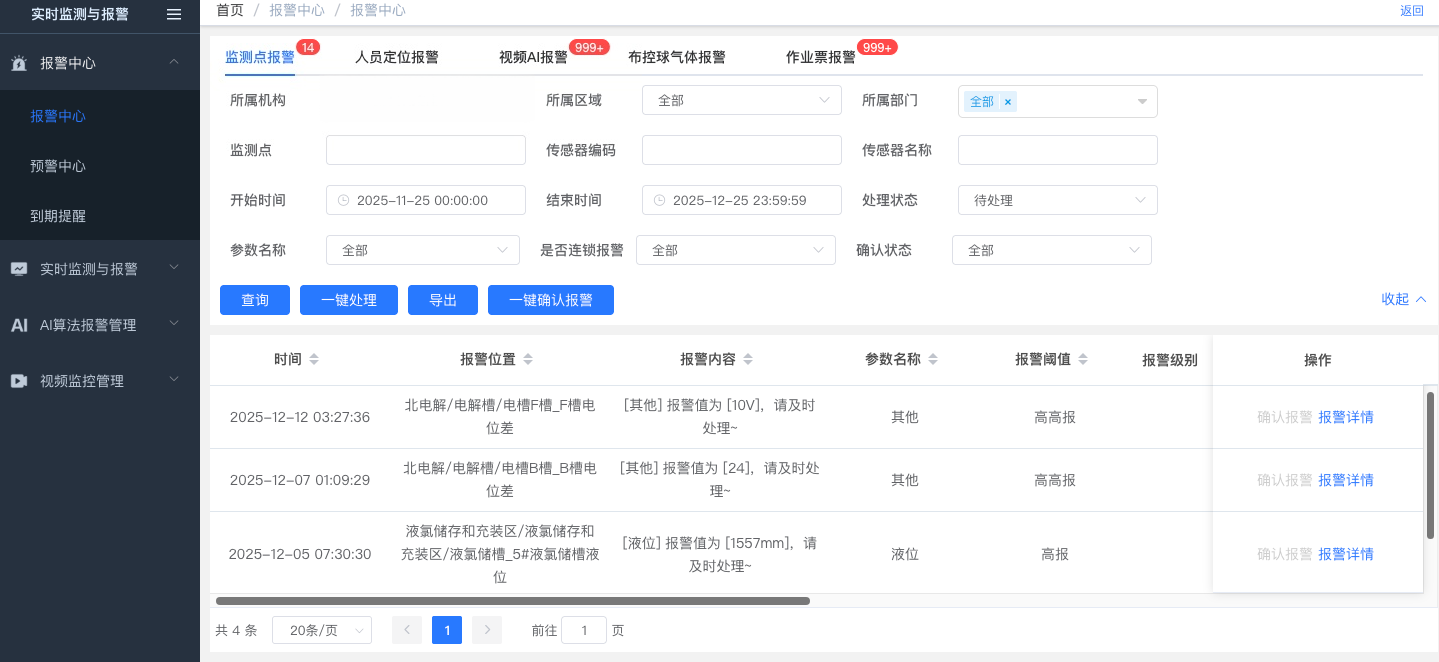
Task: Toggle the hamburger sidebar collapse icon
Action: [174, 14]
